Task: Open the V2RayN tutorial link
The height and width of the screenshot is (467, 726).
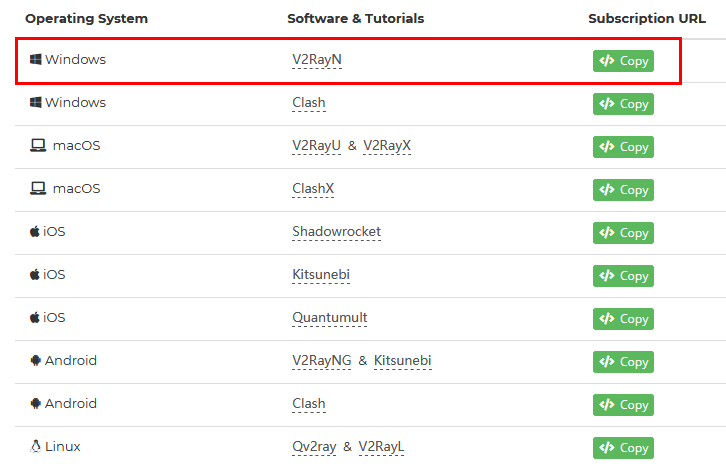Action: pos(316,60)
